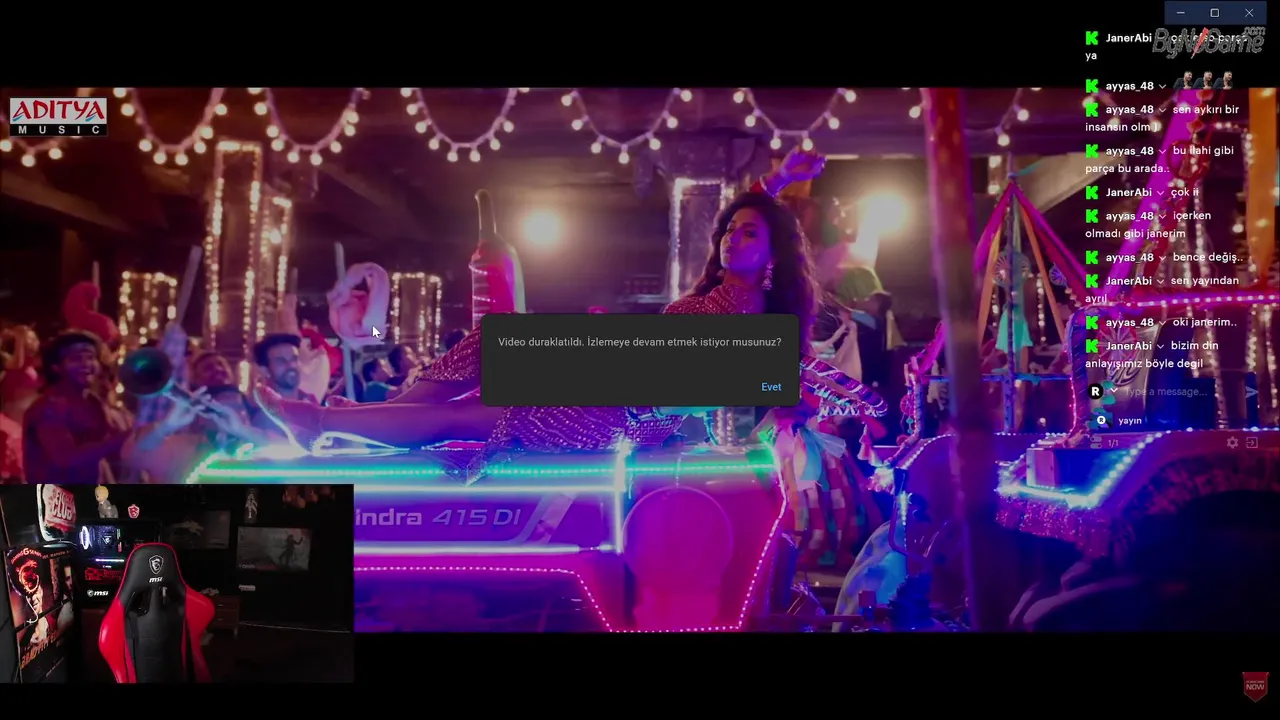Click Kick badge beside 'çok ii' message
Image resolution: width=1280 pixels, height=720 pixels.
pyautogui.click(x=1092, y=192)
